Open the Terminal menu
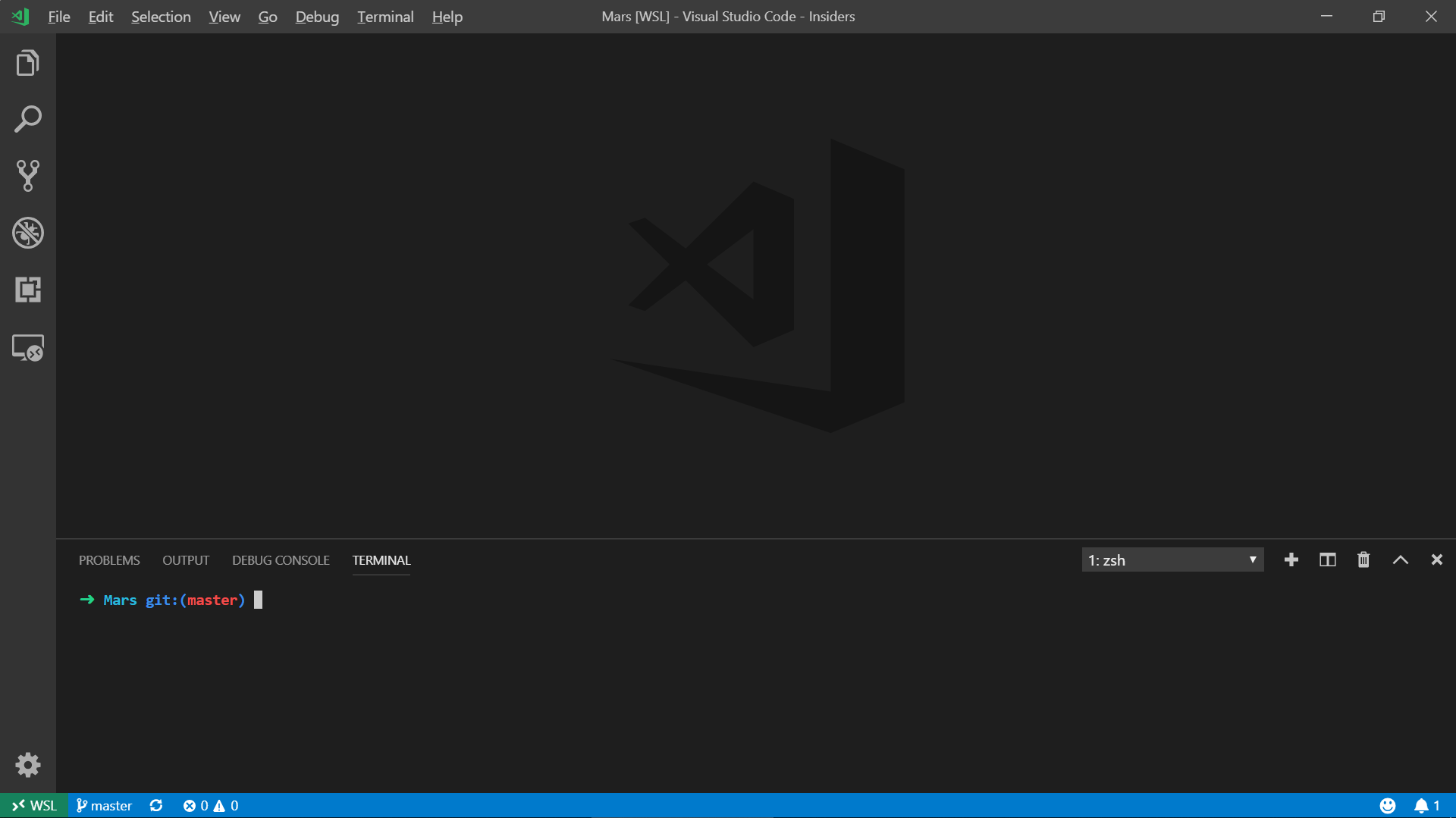The width and height of the screenshot is (1456, 818). (x=385, y=17)
